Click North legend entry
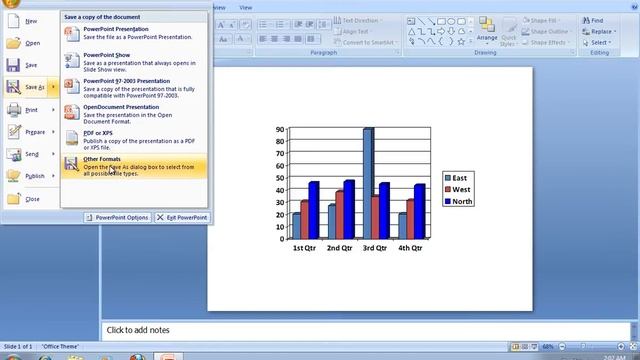Screen dimensions: 640x360 click(458, 202)
